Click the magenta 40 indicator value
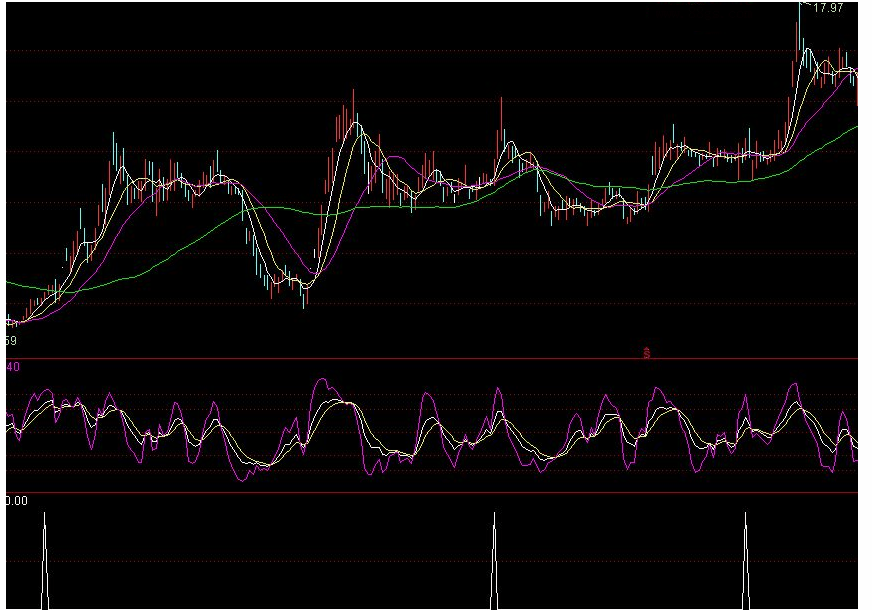Screen dimensions: 872x610 tap(13, 367)
